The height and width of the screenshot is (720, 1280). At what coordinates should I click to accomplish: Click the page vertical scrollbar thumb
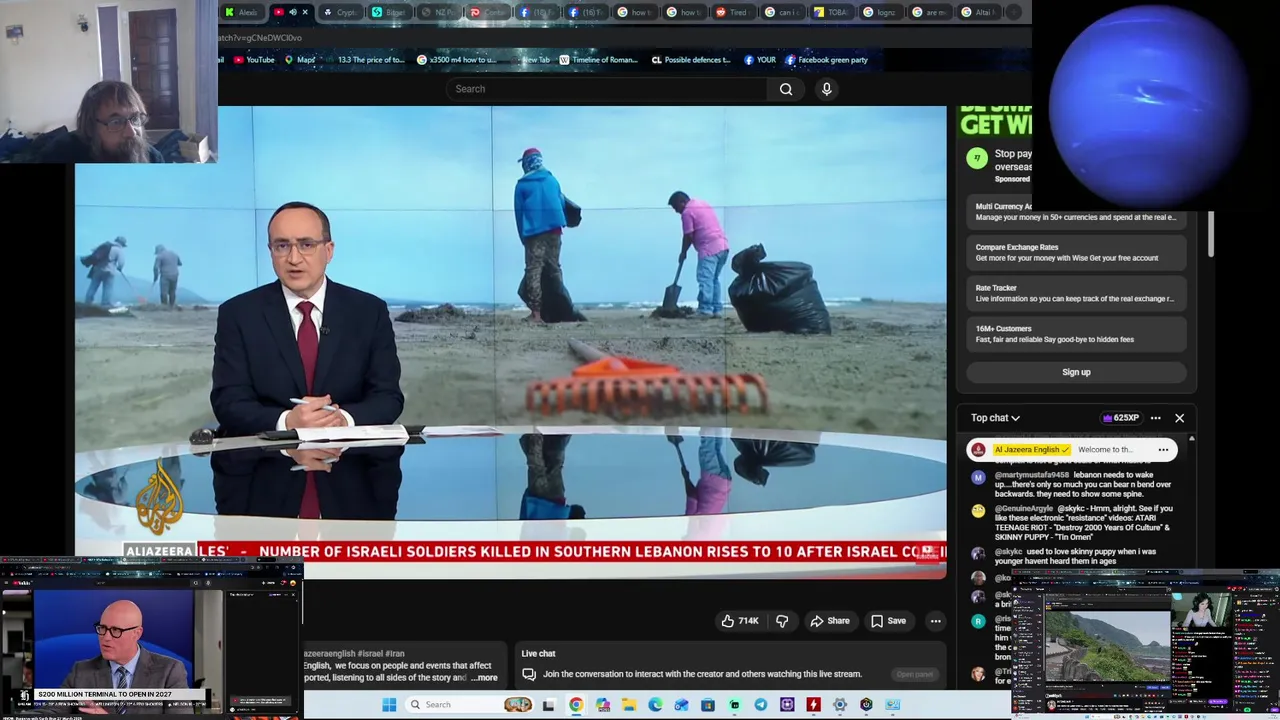1211,234
